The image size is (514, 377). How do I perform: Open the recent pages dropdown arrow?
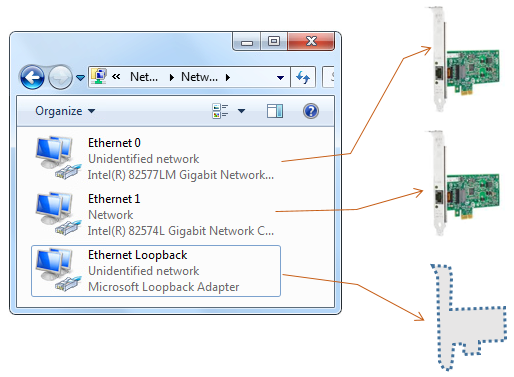(80, 78)
